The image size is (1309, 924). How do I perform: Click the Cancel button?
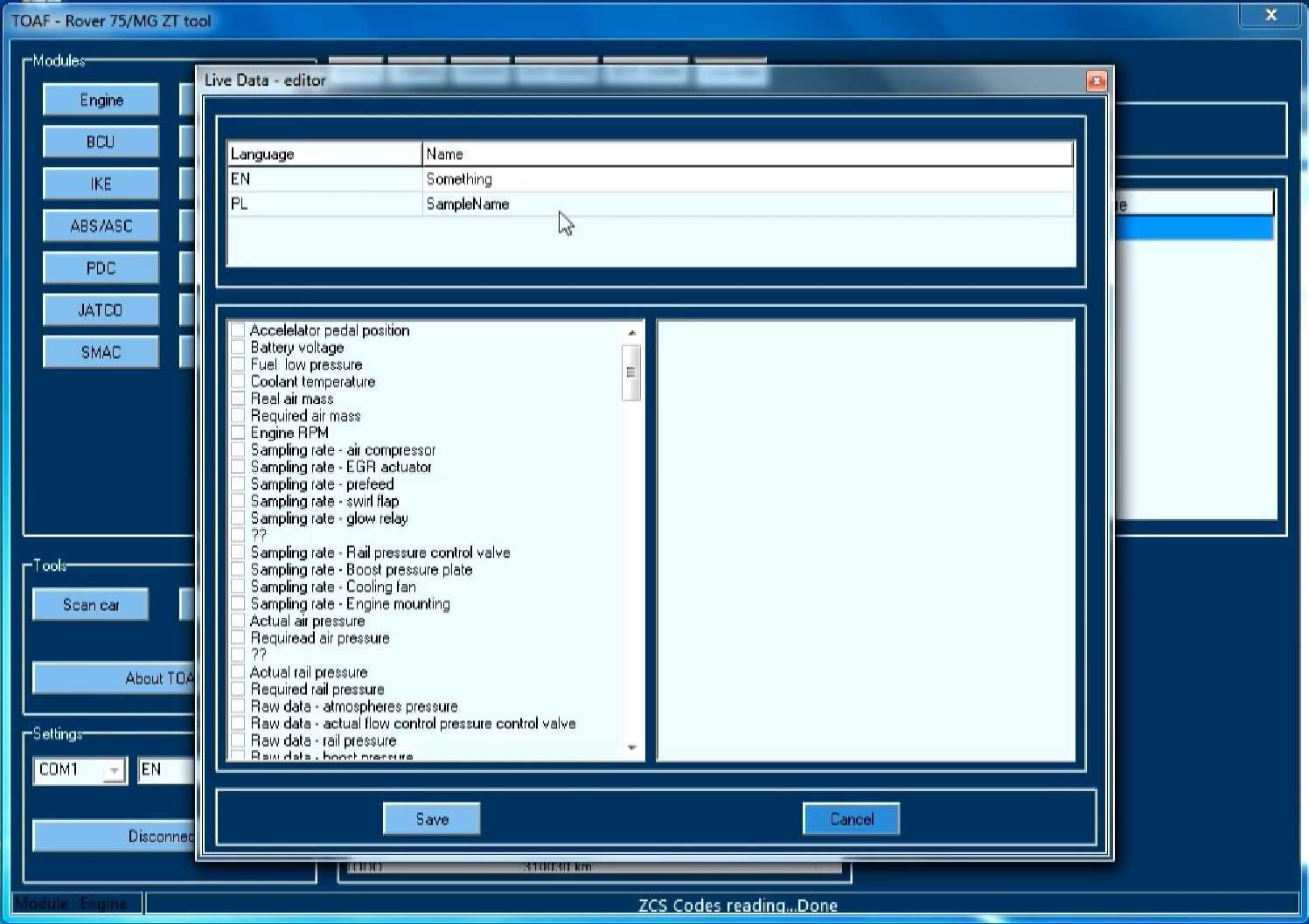[x=852, y=819]
